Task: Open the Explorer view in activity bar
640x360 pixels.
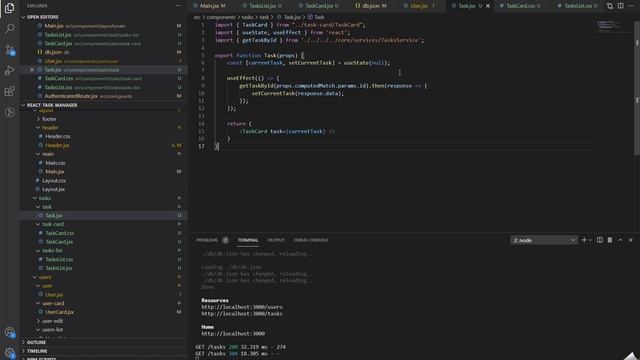Action: [x=9, y=8]
